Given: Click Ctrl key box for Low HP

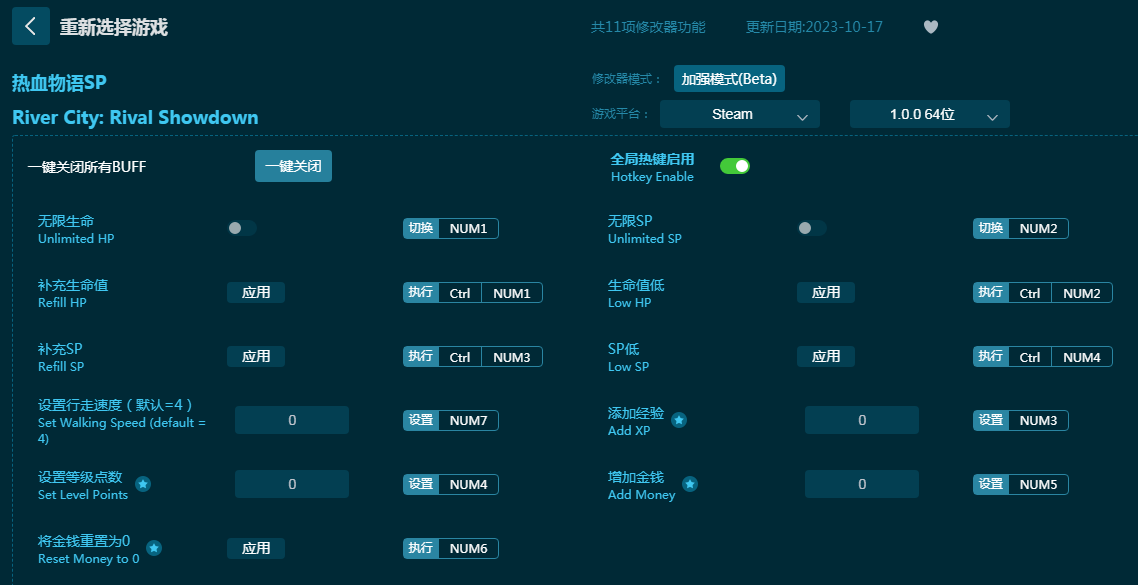Looking at the screenshot, I should 1029,293.
